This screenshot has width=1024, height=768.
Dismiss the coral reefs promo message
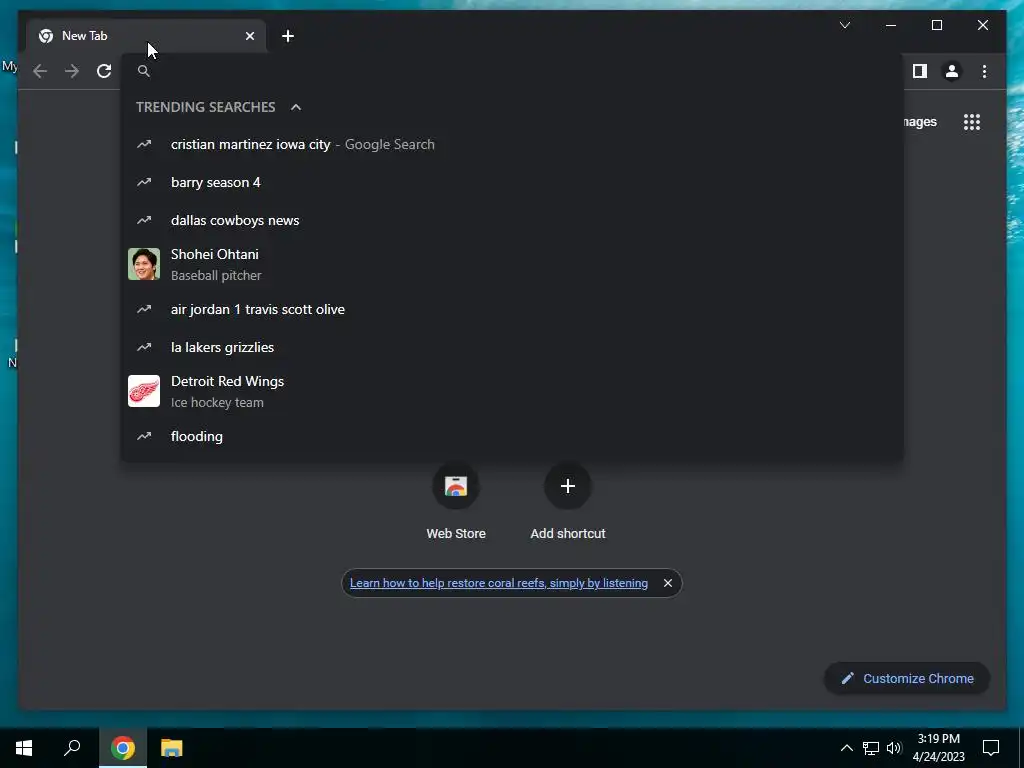pyautogui.click(x=667, y=583)
